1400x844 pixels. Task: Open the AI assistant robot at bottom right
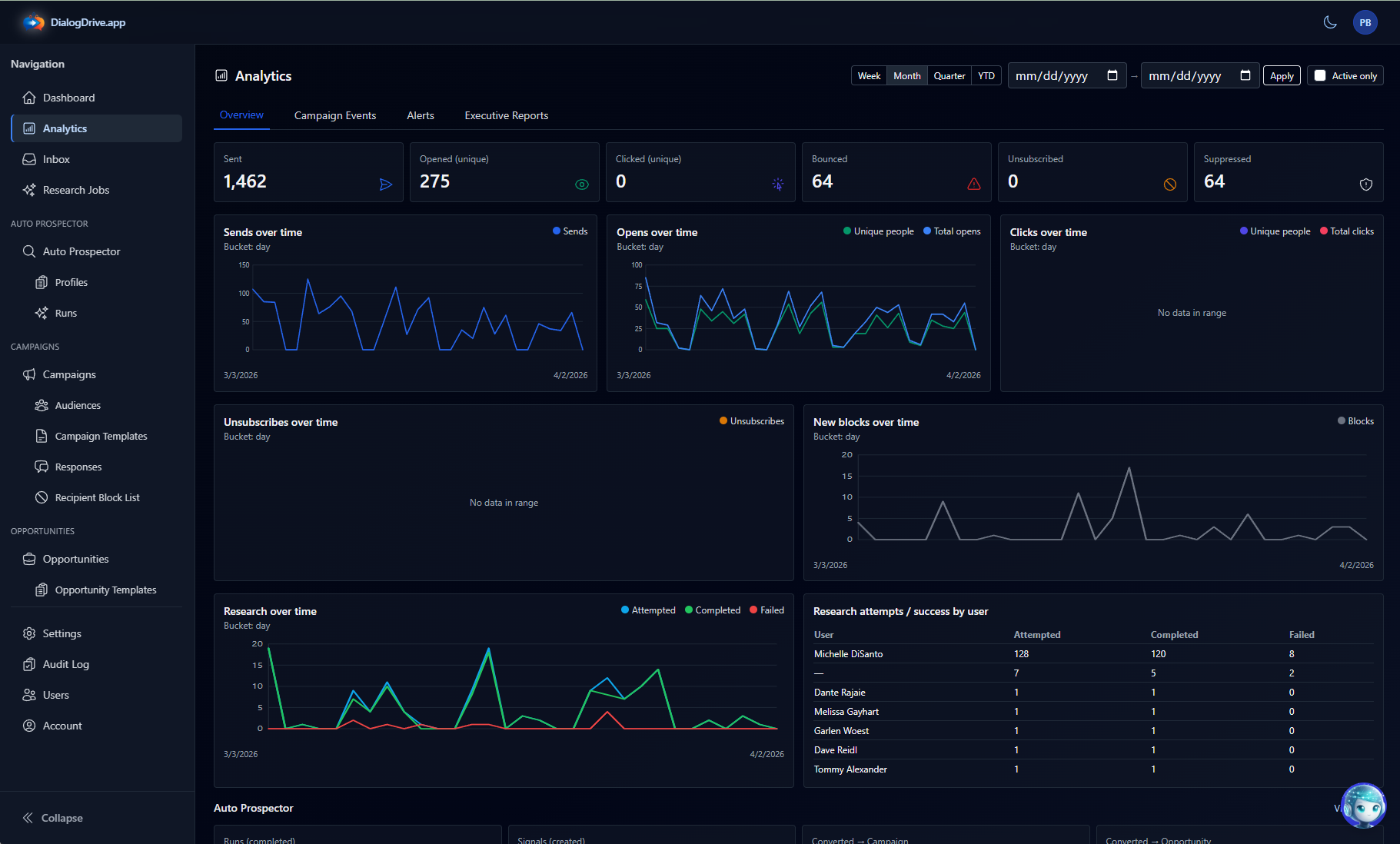coord(1363,806)
